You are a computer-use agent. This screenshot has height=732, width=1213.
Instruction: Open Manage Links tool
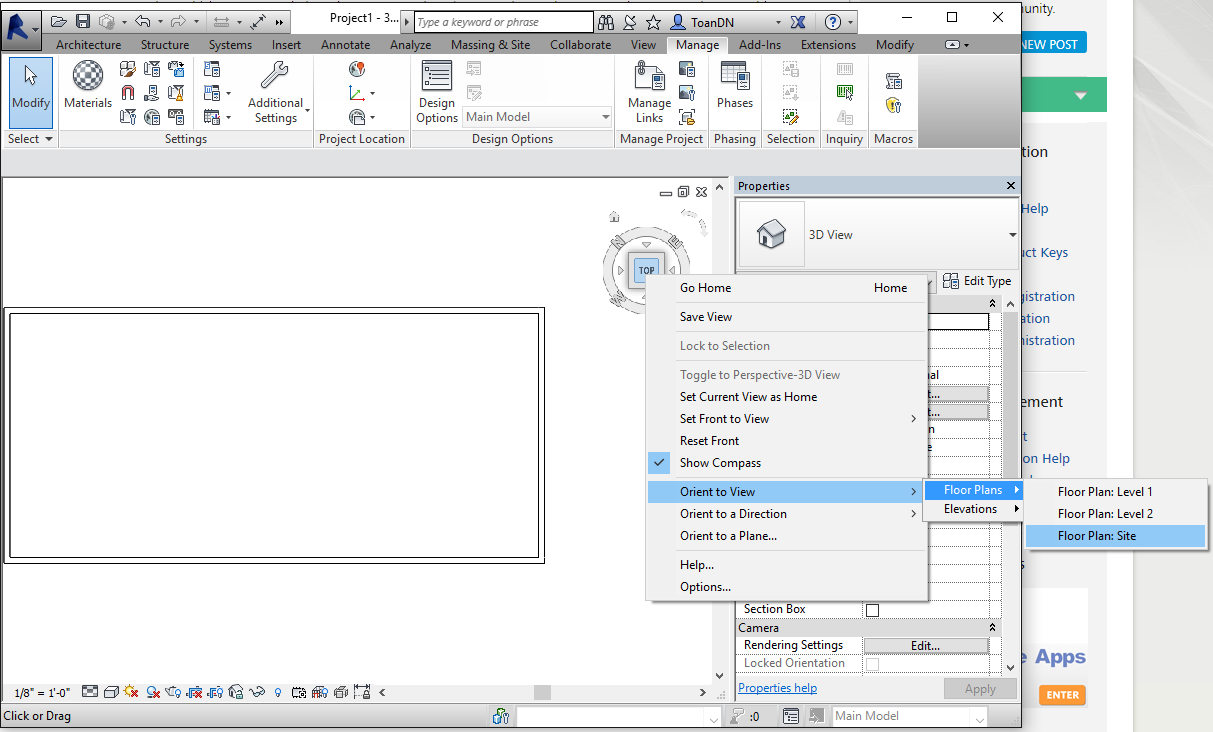click(649, 93)
